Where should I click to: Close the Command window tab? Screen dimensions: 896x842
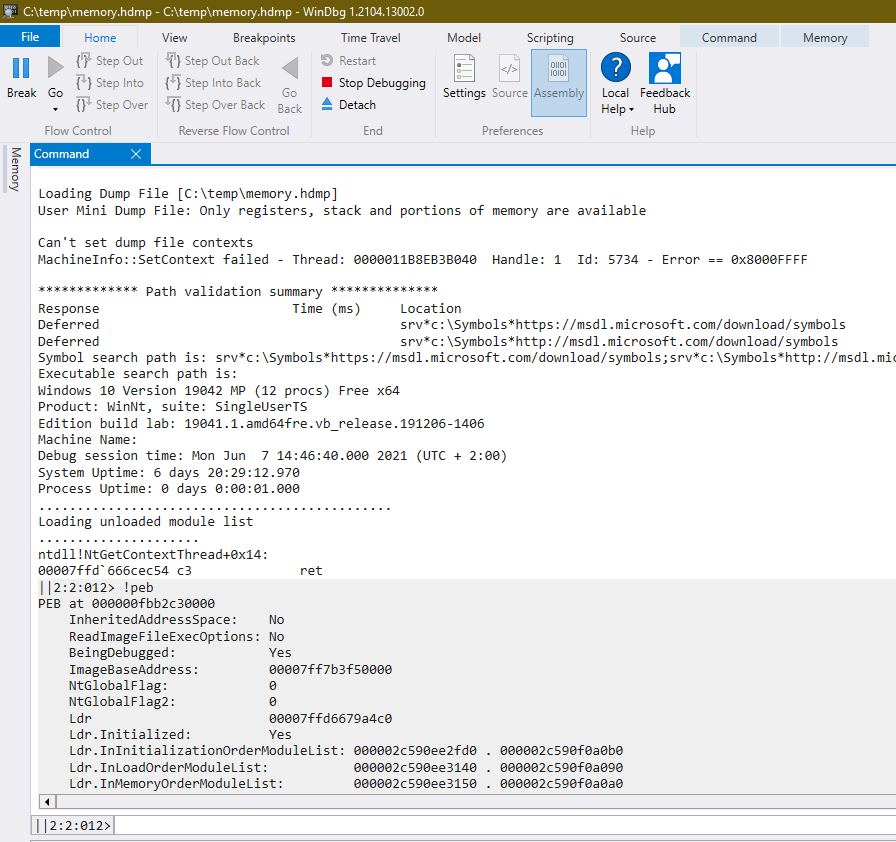tap(135, 154)
